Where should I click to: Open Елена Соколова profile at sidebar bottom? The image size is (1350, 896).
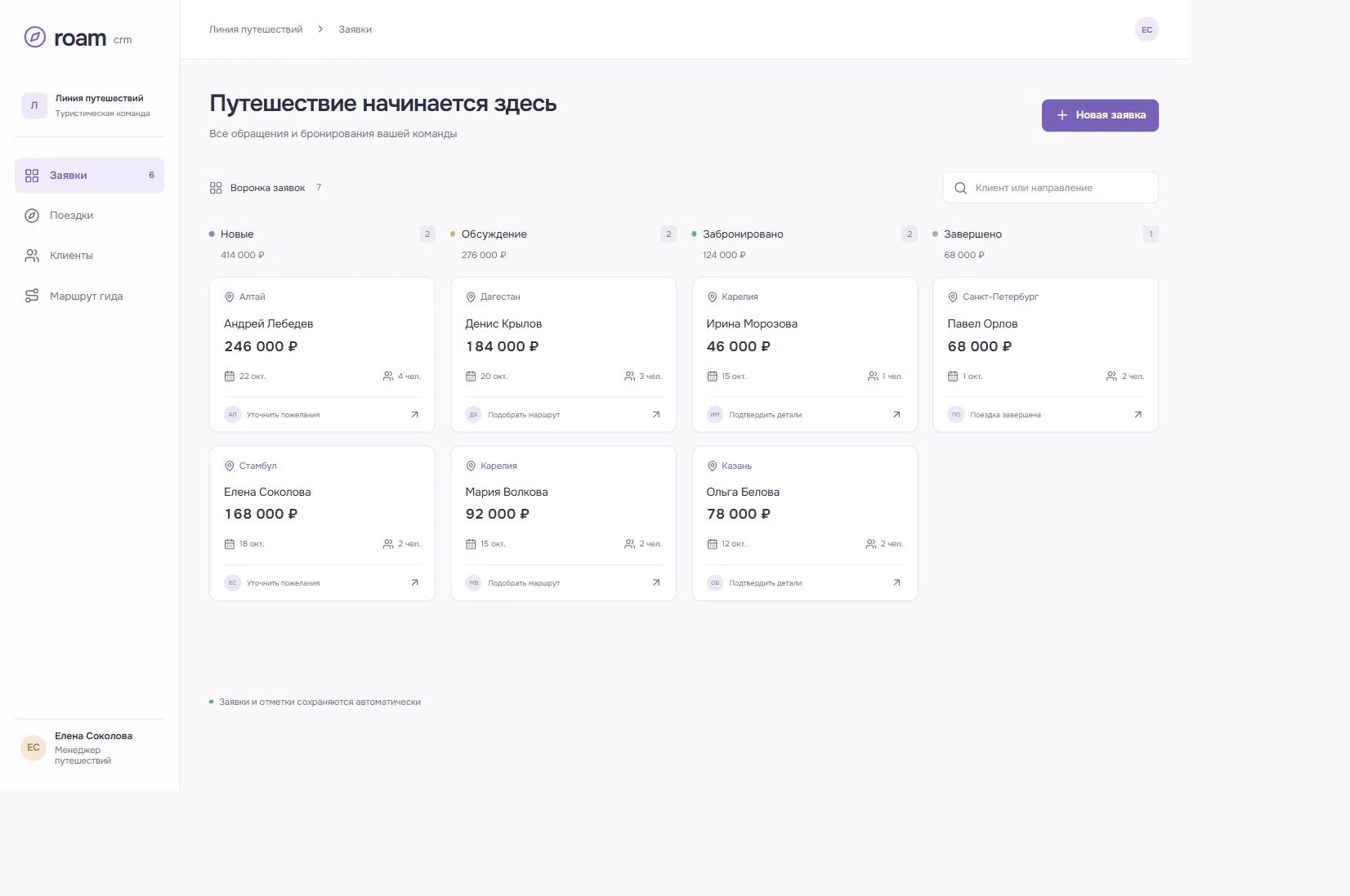pos(89,747)
